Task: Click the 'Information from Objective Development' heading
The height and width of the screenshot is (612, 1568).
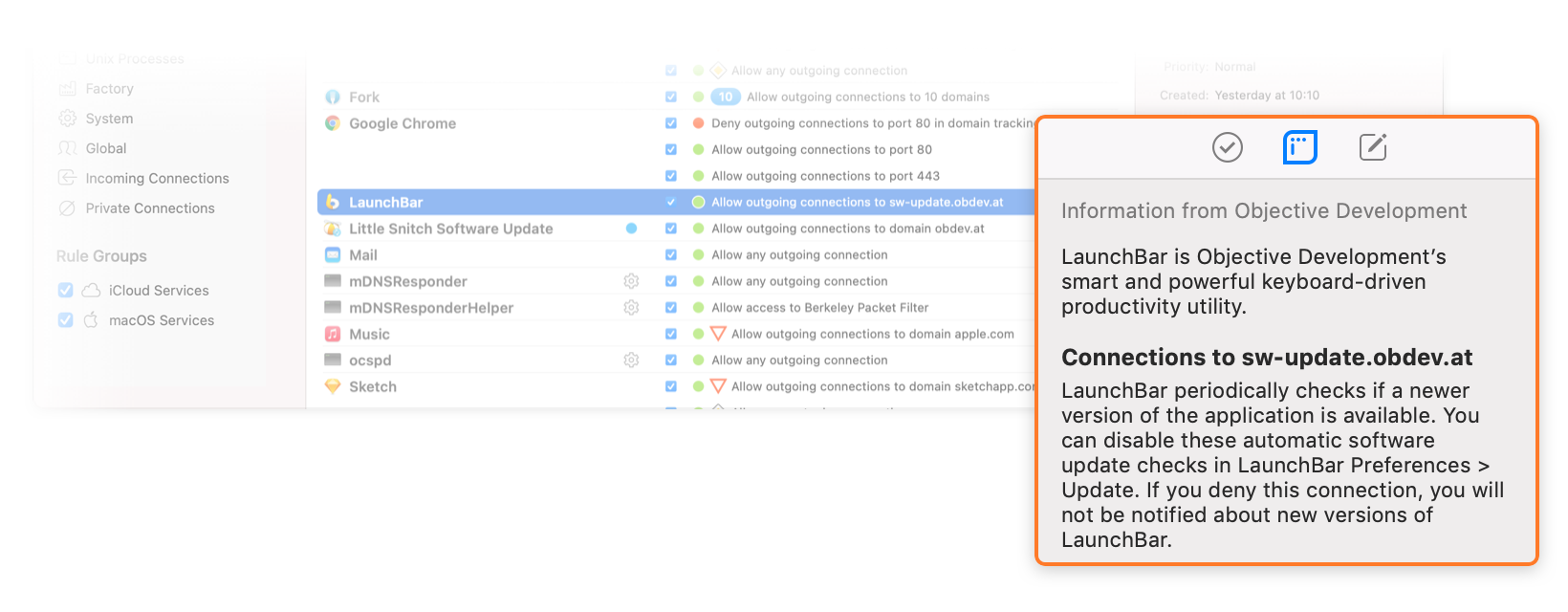Action: [1264, 211]
